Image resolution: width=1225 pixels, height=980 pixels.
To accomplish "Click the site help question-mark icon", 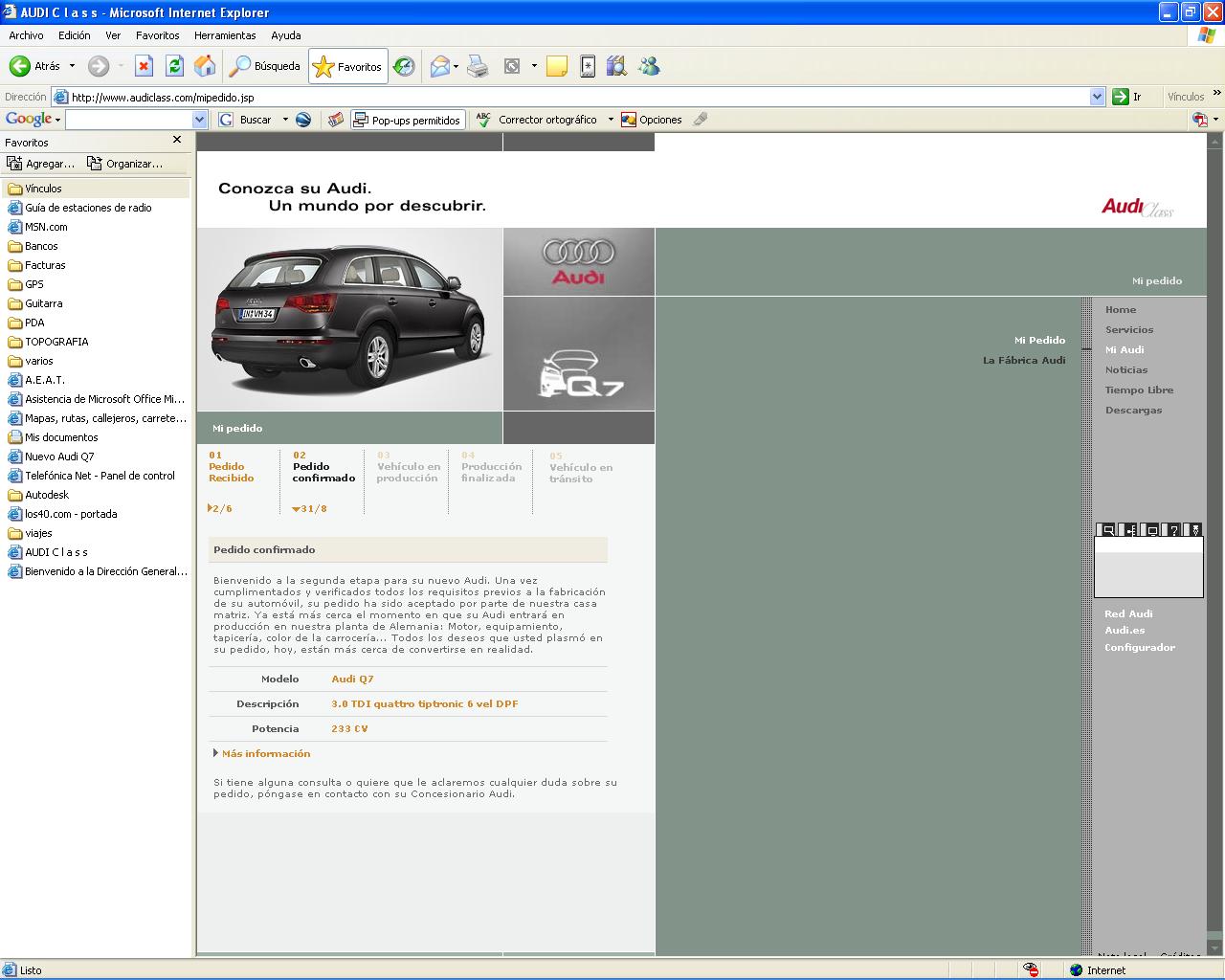I will [x=1173, y=530].
